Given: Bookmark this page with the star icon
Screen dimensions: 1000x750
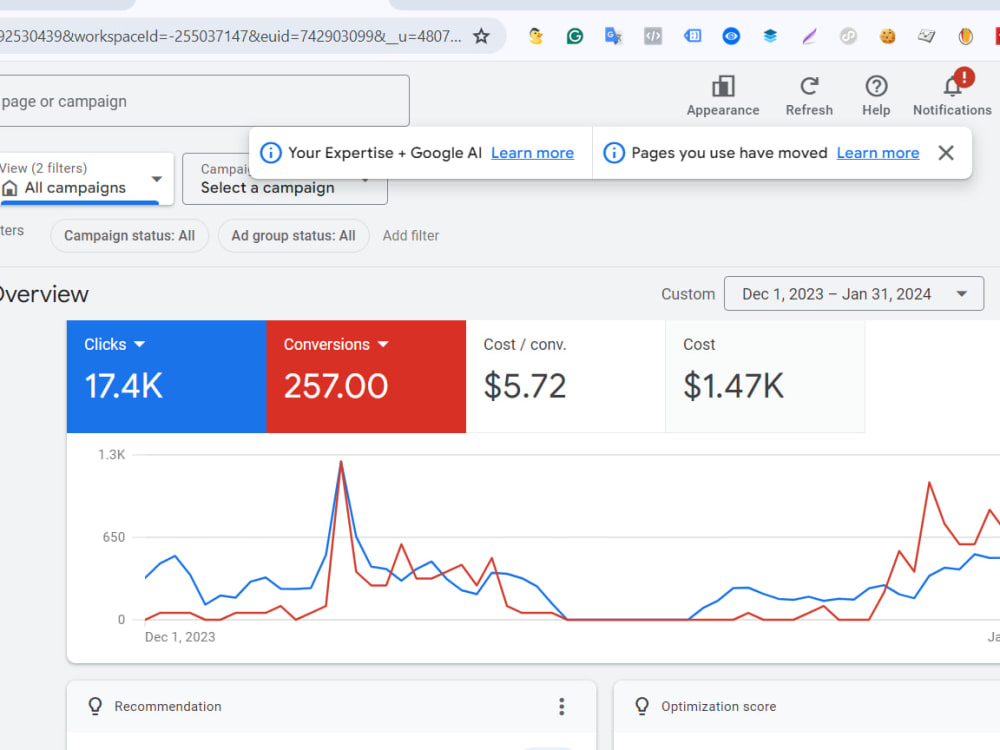Looking at the screenshot, I should [x=482, y=36].
